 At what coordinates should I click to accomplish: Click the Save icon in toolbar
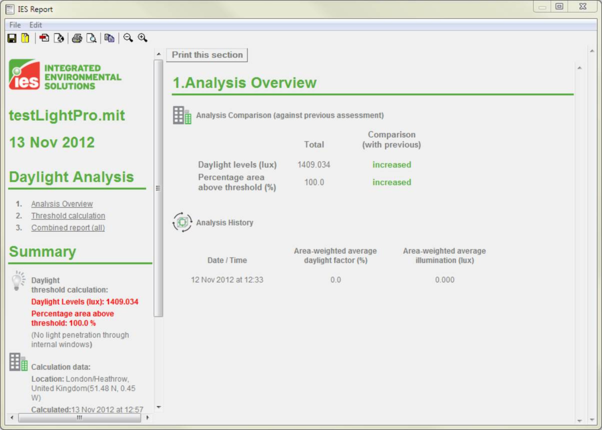pos(12,38)
